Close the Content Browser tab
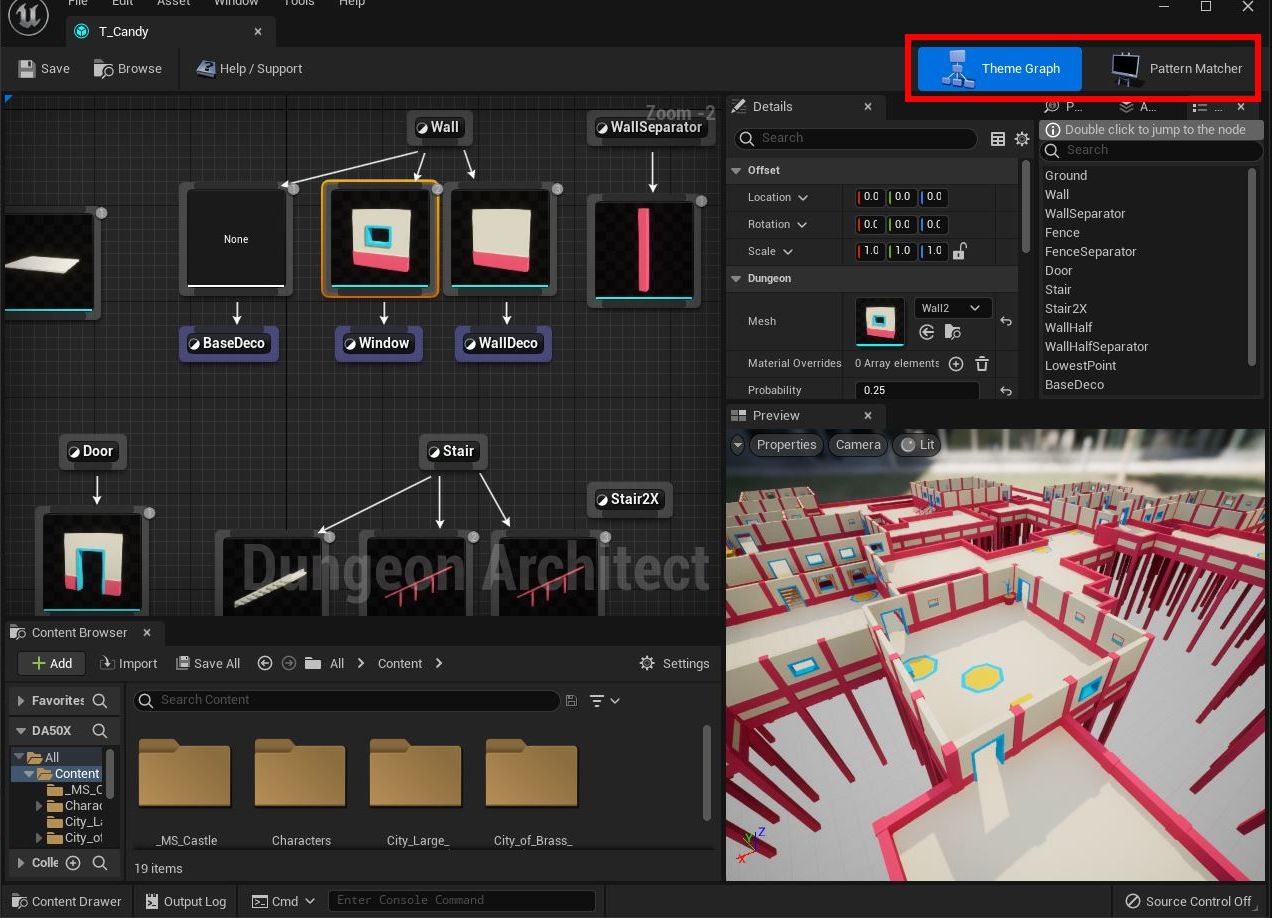This screenshot has height=918, width=1272. 146,633
